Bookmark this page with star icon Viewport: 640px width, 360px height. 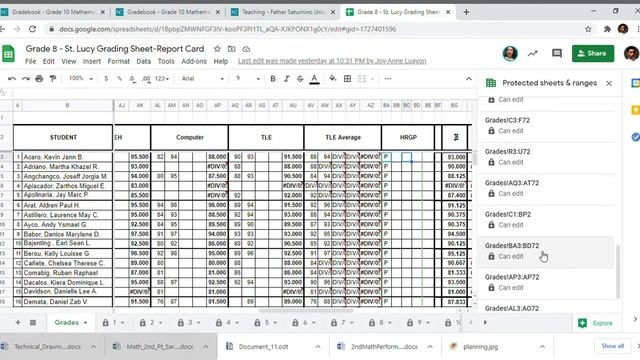pos(588,29)
